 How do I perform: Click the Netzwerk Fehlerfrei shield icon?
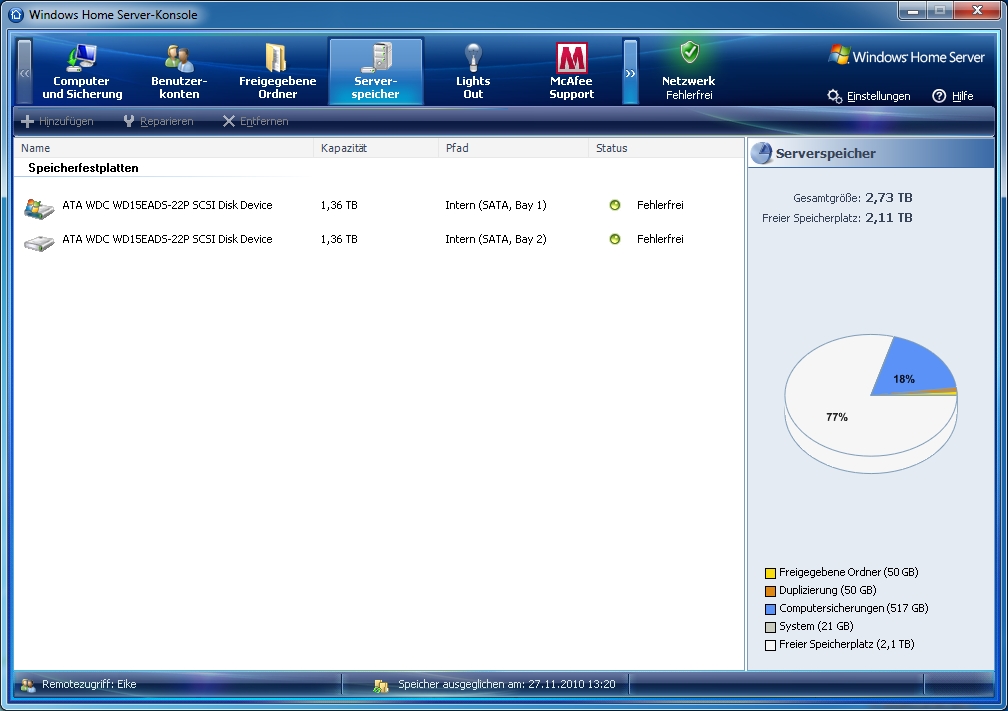click(690, 53)
